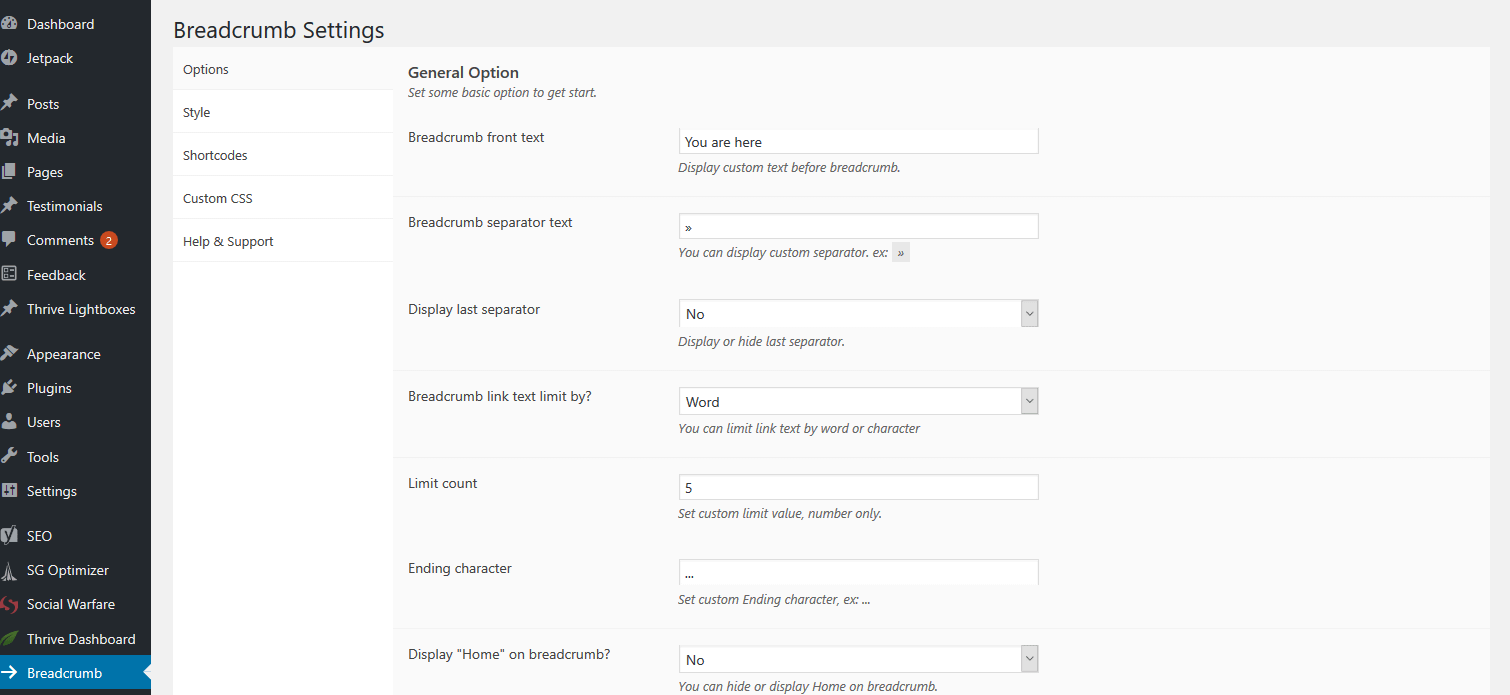
Task: Open the SEO settings
Action: 37,535
